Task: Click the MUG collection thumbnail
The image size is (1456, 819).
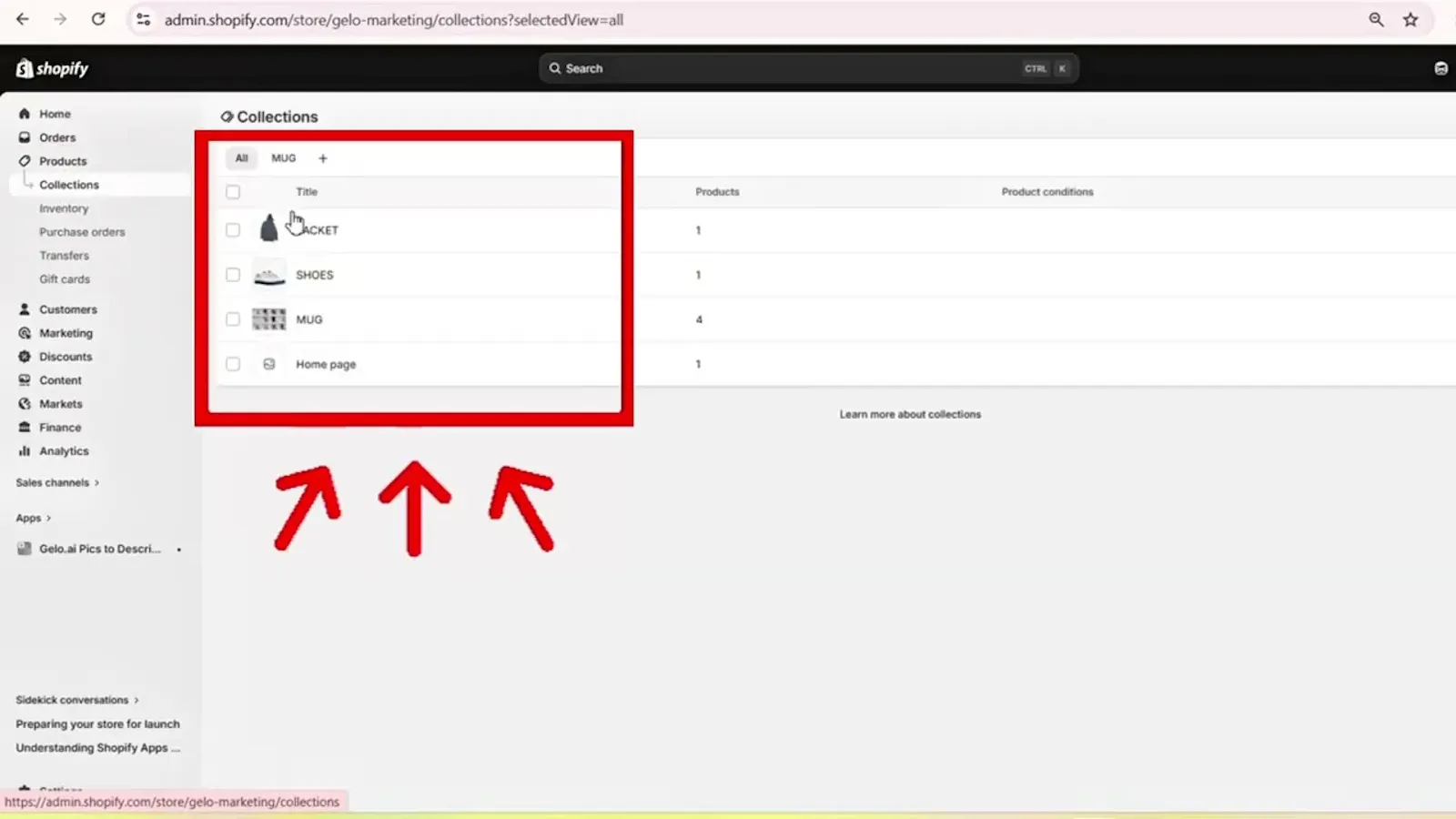Action: point(269,319)
